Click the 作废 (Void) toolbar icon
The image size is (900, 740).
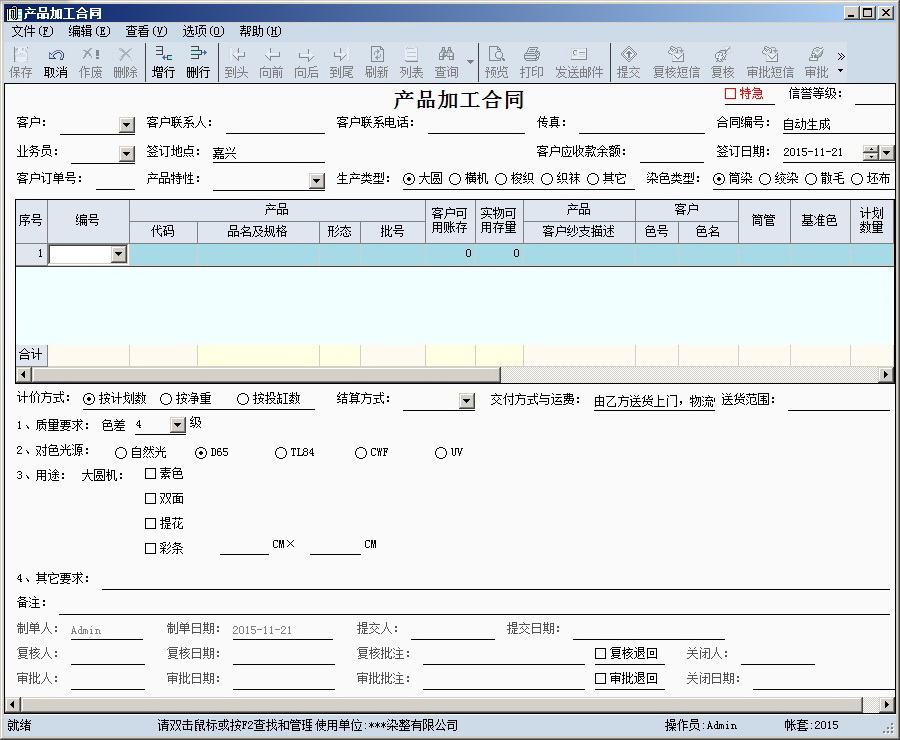point(91,62)
